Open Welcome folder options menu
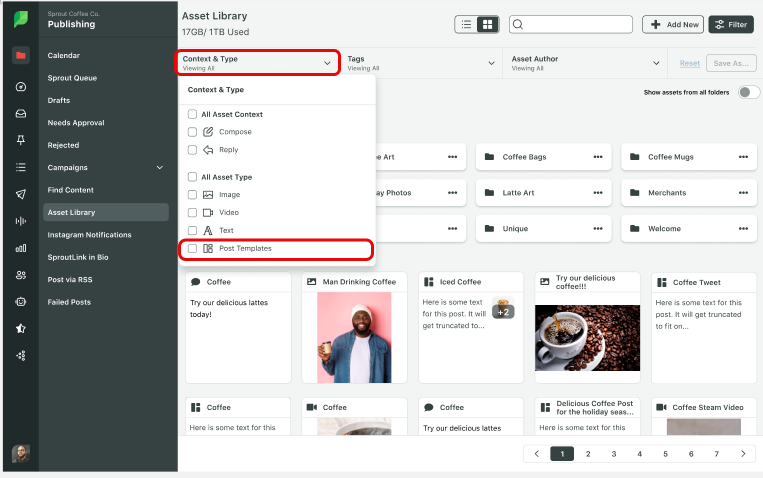 point(744,228)
